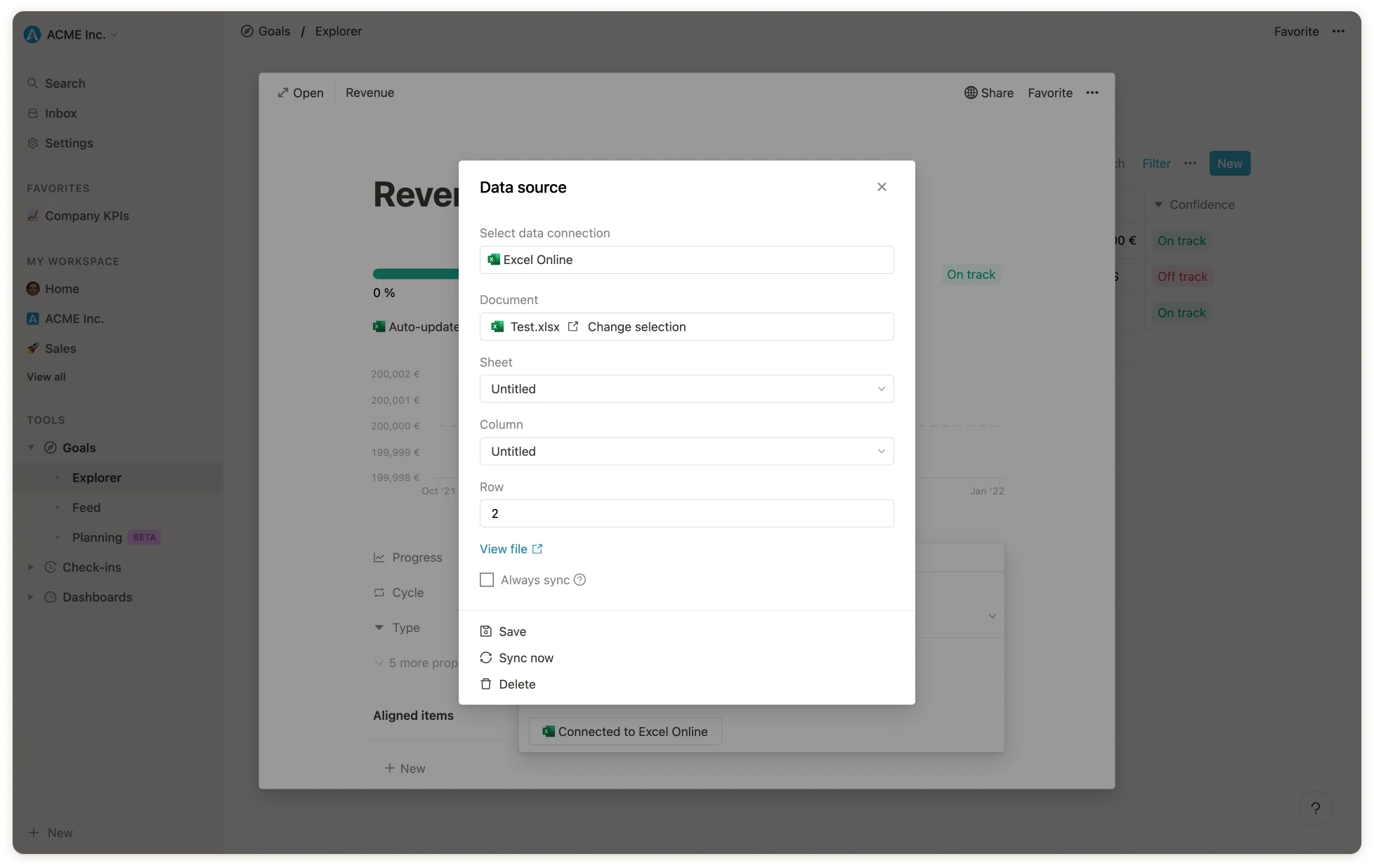Close the Data source dialog
Screen dimensions: 1374x868
point(882,187)
